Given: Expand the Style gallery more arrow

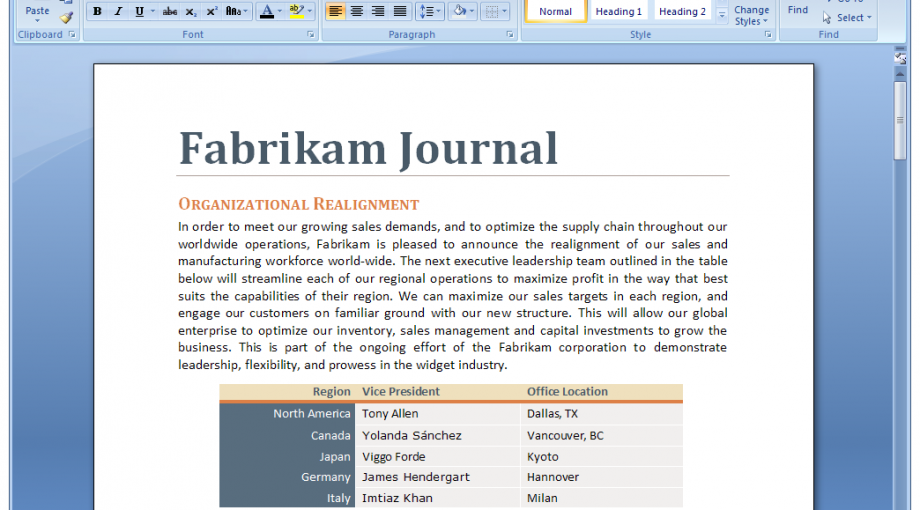Looking at the screenshot, I should pyautogui.click(x=722, y=14).
